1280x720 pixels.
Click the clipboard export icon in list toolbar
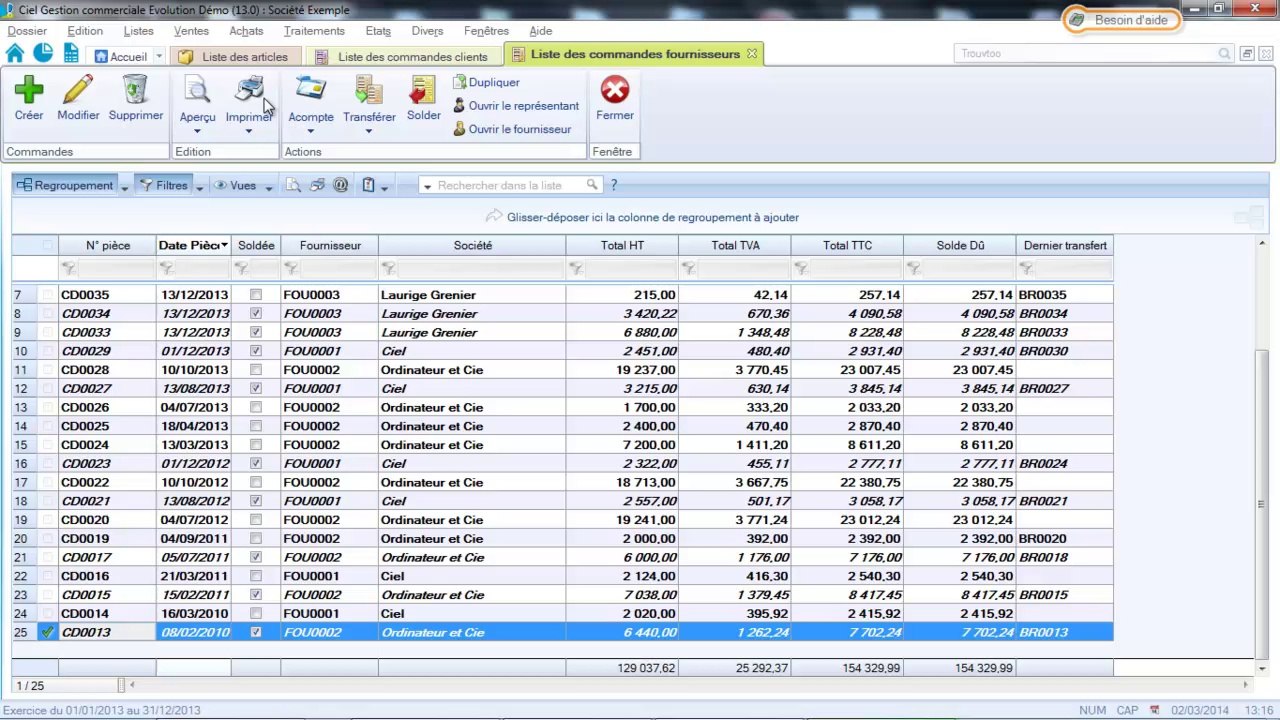(368, 185)
